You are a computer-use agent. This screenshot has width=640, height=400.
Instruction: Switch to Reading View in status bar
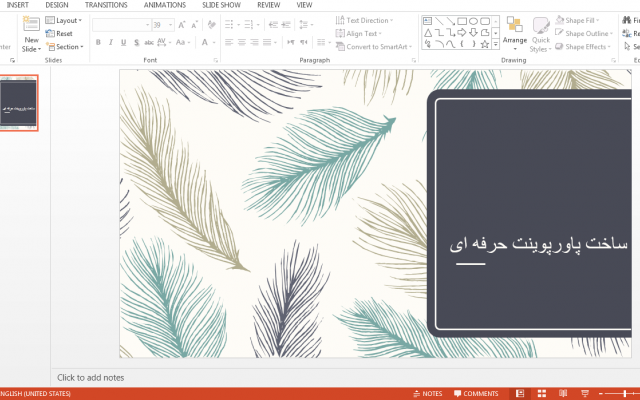(x=563, y=393)
